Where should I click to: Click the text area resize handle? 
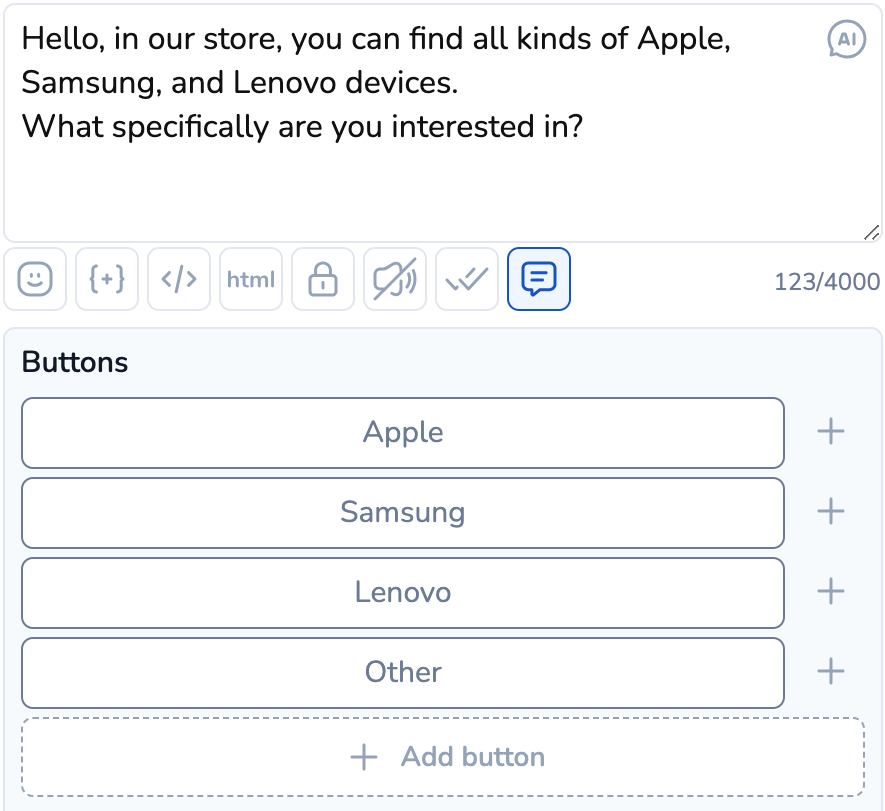pyautogui.click(x=871, y=232)
